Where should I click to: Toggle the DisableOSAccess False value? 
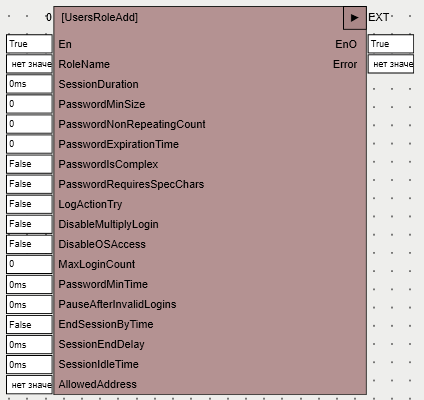click(x=29, y=244)
